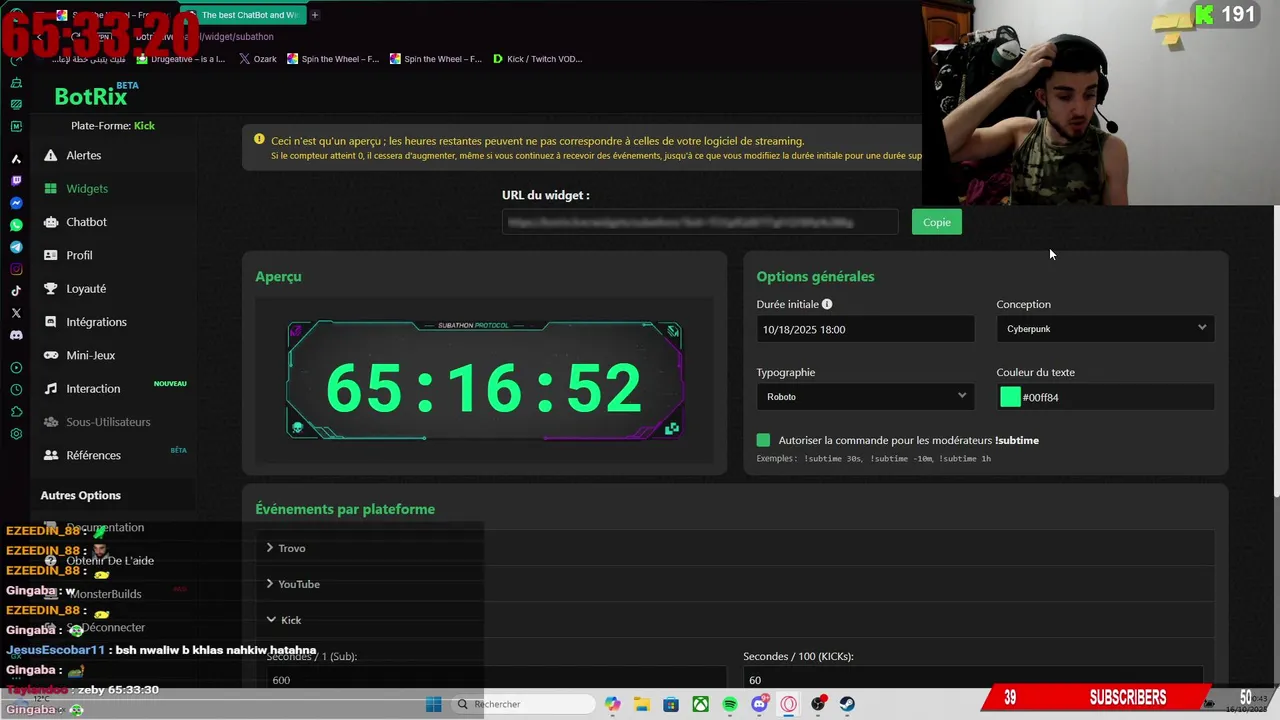The height and width of the screenshot is (720, 1280).
Task: Open the Ozark bookmark
Action: [x=257, y=59]
